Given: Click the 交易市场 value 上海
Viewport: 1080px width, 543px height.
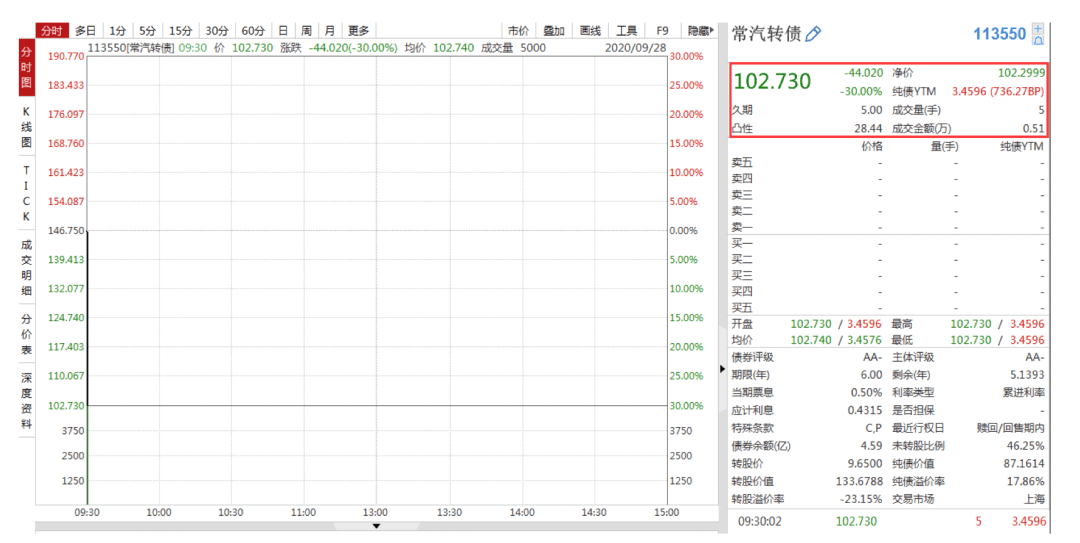Looking at the screenshot, I should pos(1035,499).
